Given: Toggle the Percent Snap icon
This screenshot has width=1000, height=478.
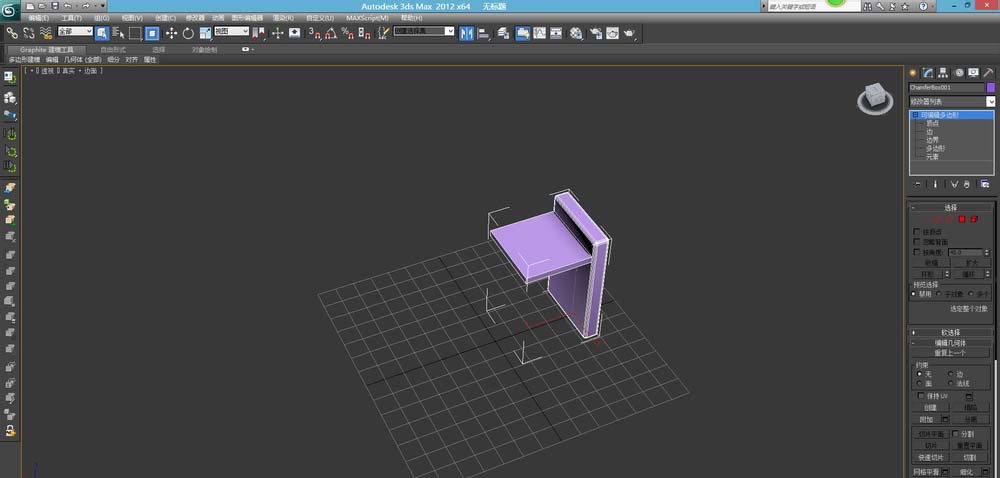Looking at the screenshot, I should pyautogui.click(x=348, y=33).
